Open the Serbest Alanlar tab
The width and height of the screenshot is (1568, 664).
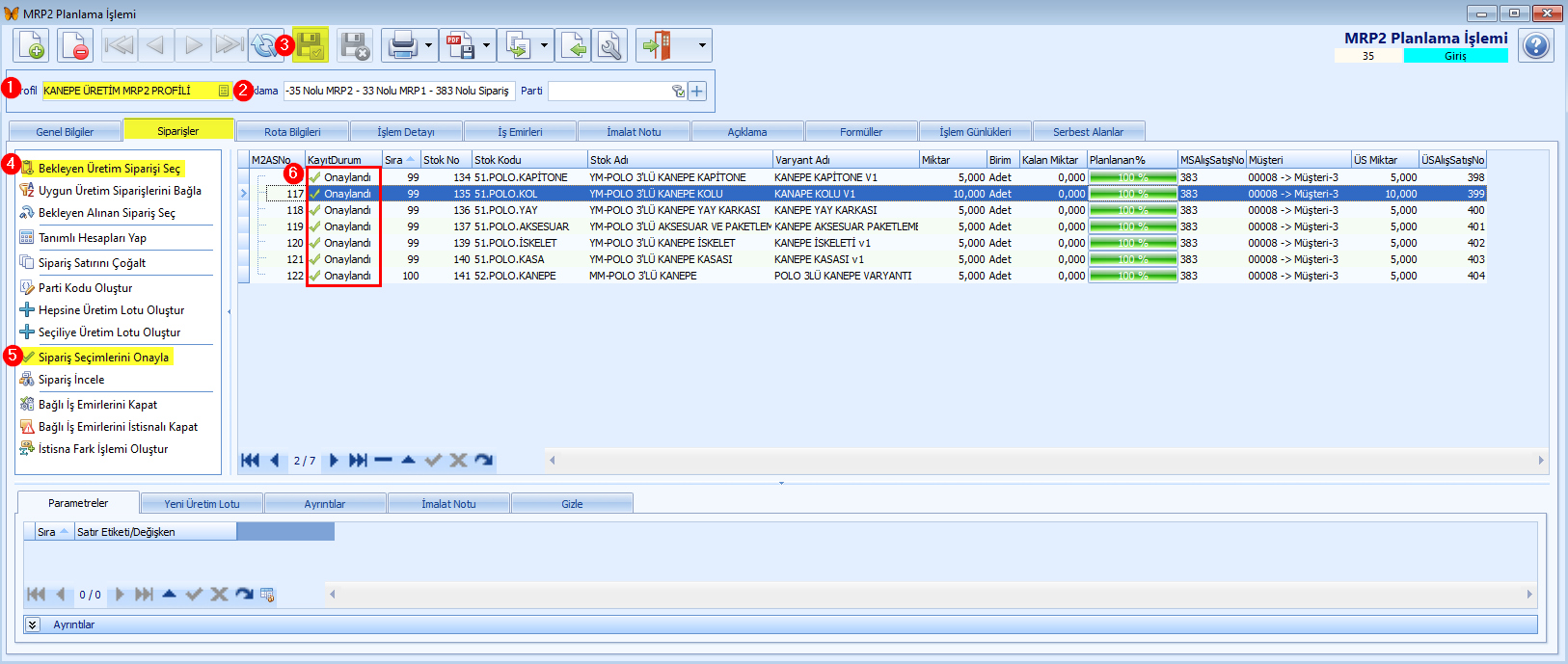click(x=1089, y=132)
